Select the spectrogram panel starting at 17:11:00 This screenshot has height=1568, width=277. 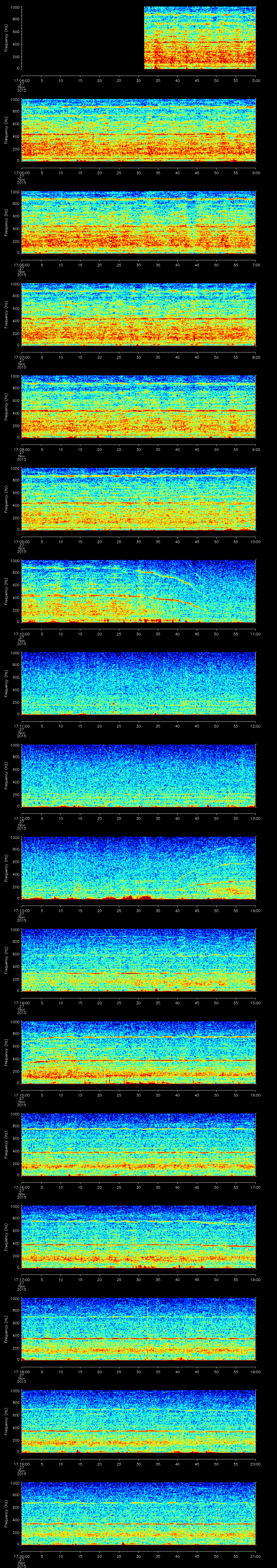pyautogui.click(x=139, y=683)
